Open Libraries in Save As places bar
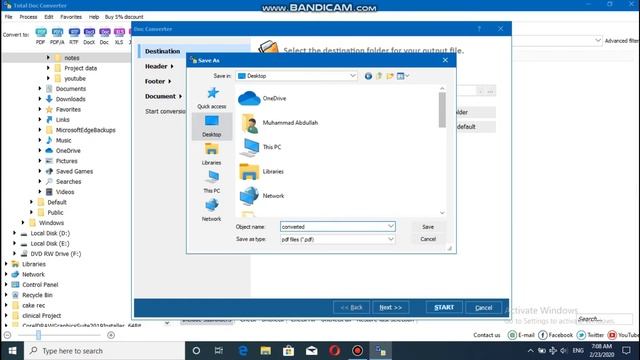The height and width of the screenshot is (360, 640). click(x=211, y=154)
